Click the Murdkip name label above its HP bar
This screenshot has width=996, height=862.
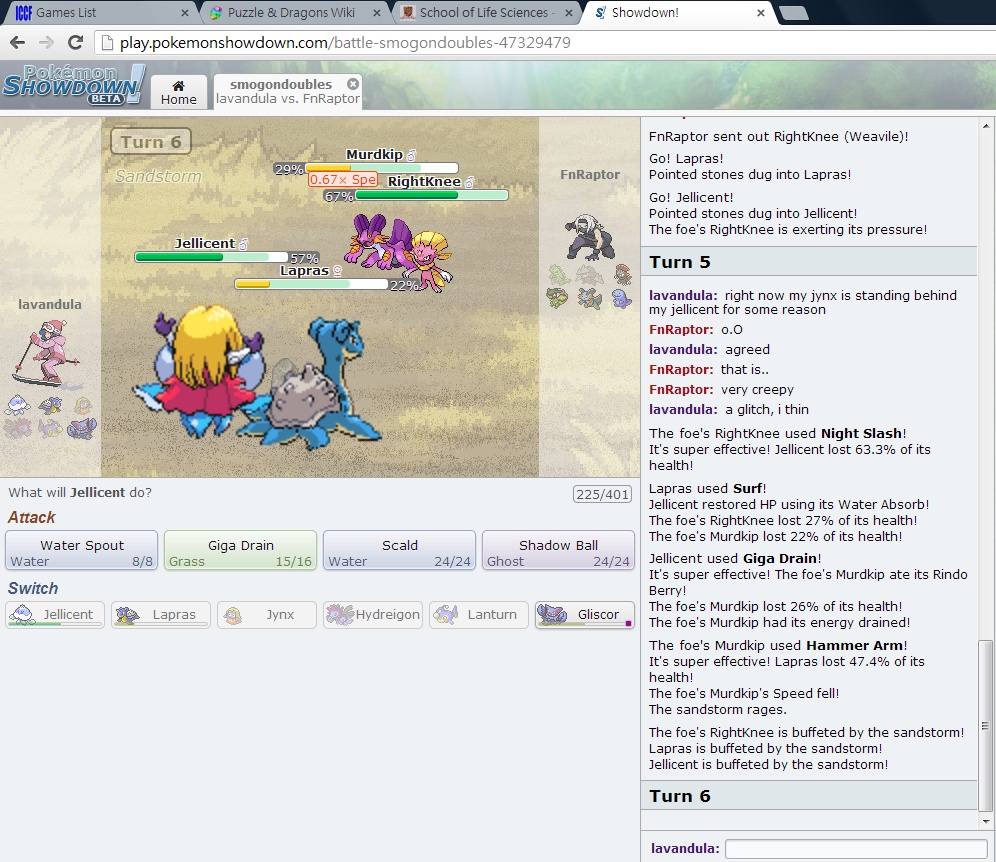(374, 154)
